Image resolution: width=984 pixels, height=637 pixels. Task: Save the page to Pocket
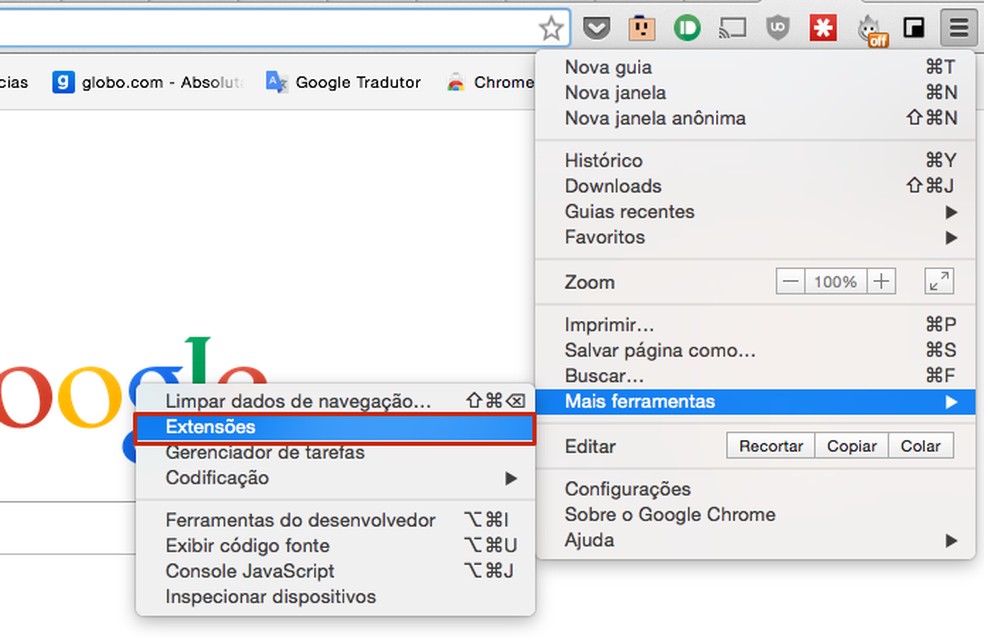point(597,28)
